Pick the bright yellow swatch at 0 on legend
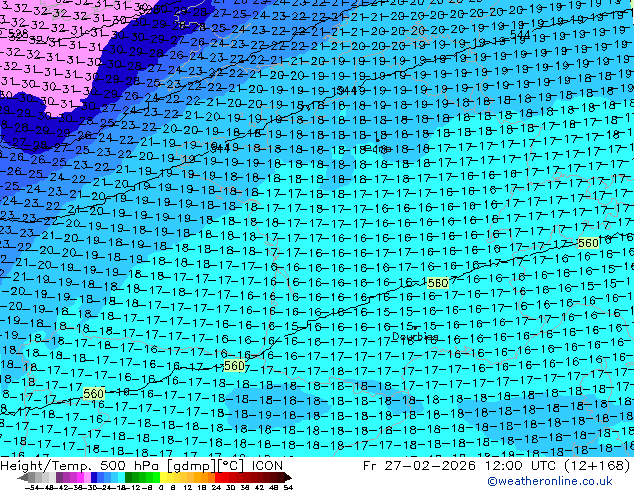The height and width of the screenshot is (490, 634). (163, 478)
